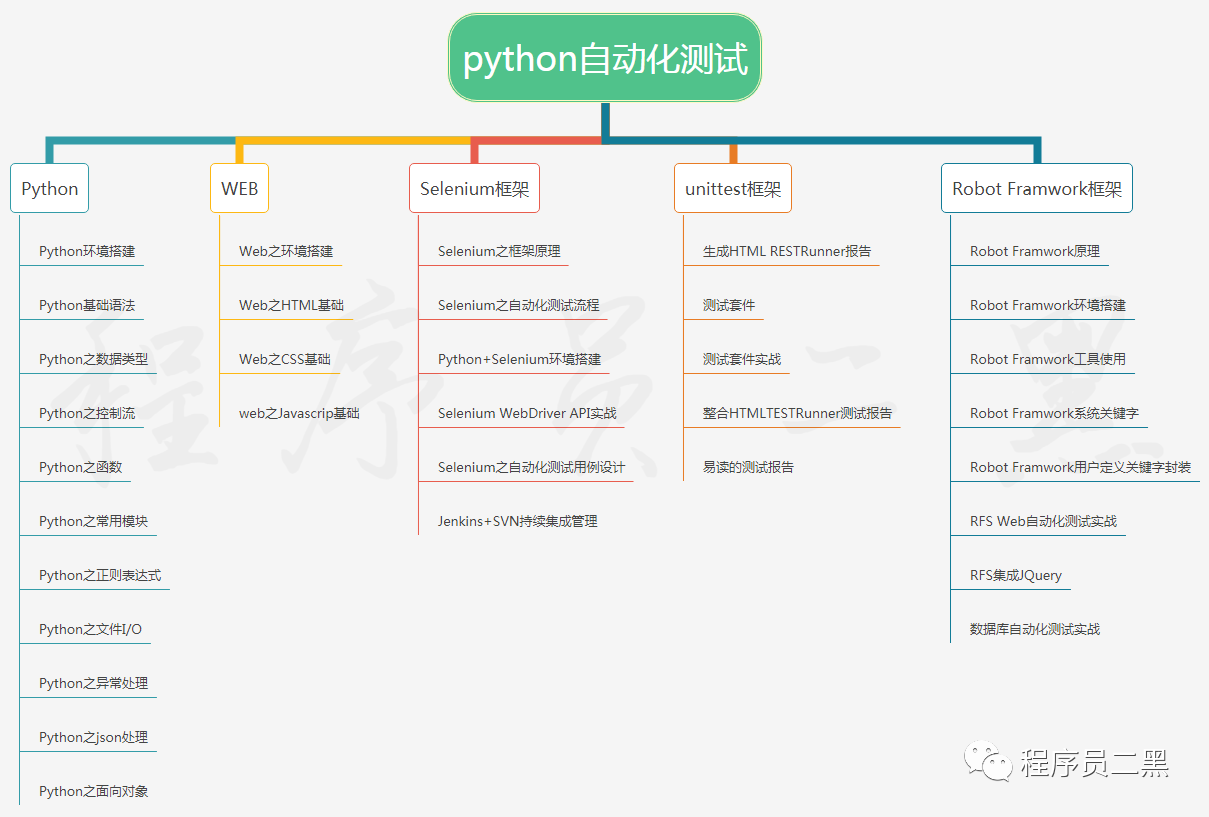Open the Python之面向对象 topic
This screenshot has height=817, width=1209.
(94, 791)
